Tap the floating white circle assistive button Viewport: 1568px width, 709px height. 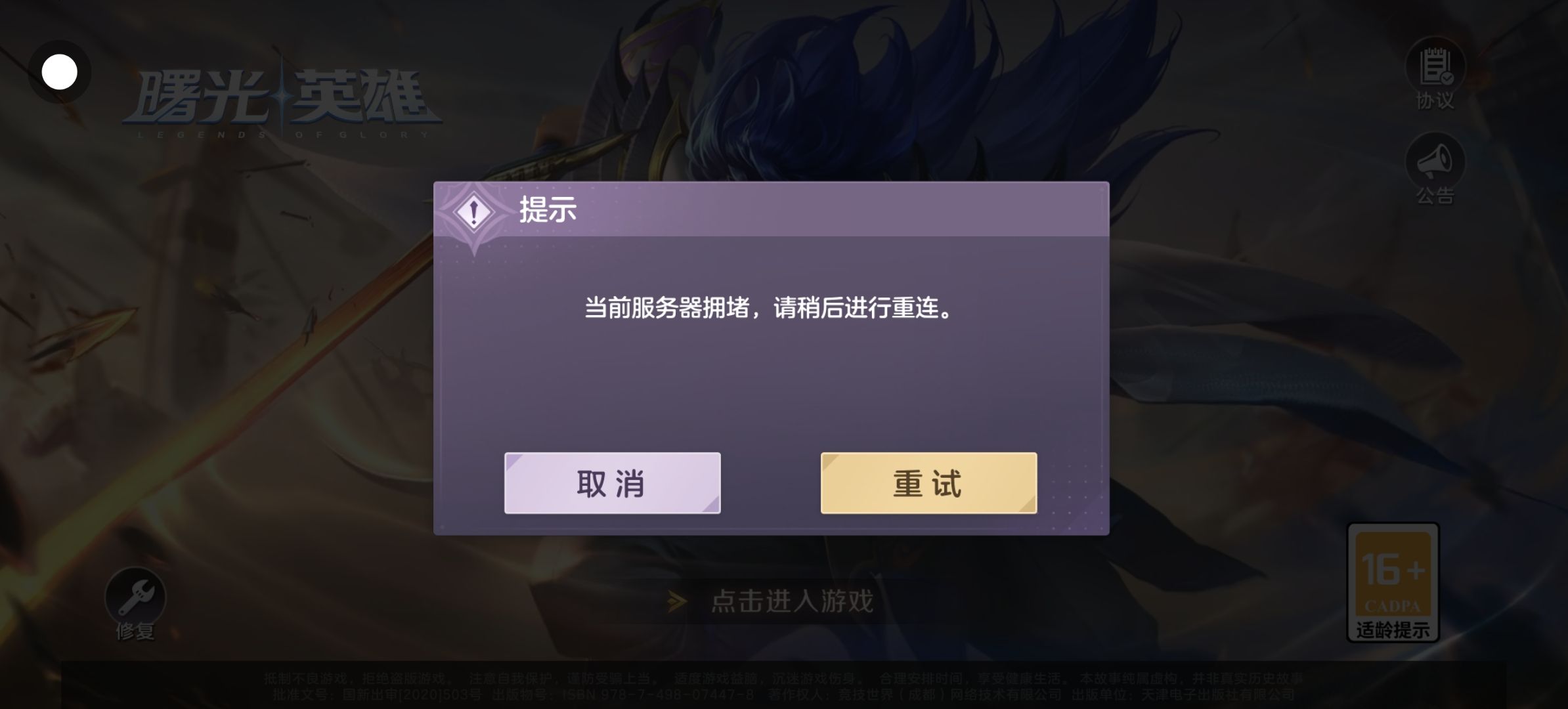tap(59, 72)
